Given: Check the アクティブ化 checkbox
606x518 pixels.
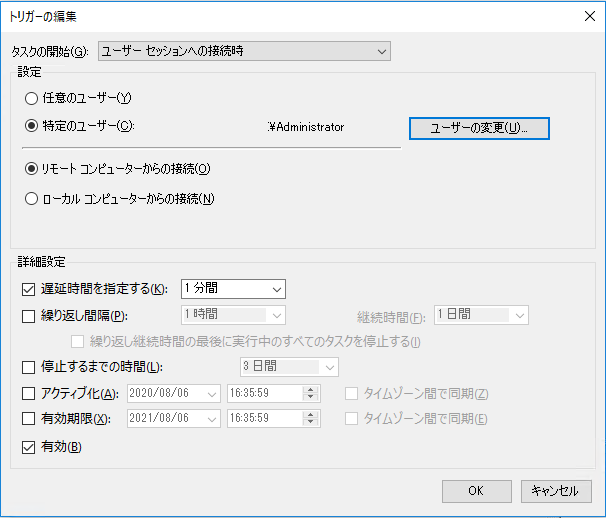Looking at the screenshot, I should pos(28,393).
